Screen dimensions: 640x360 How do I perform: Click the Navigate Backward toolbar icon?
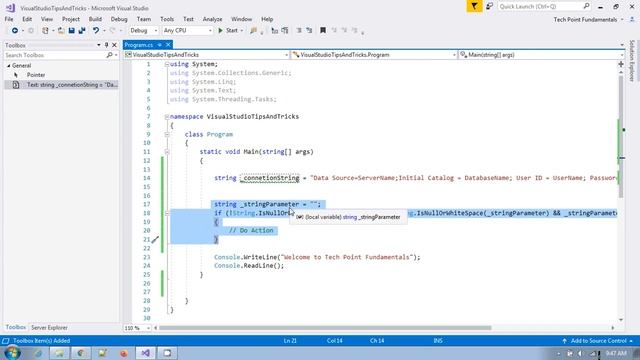pyautogui.click(x=15, y=31)
